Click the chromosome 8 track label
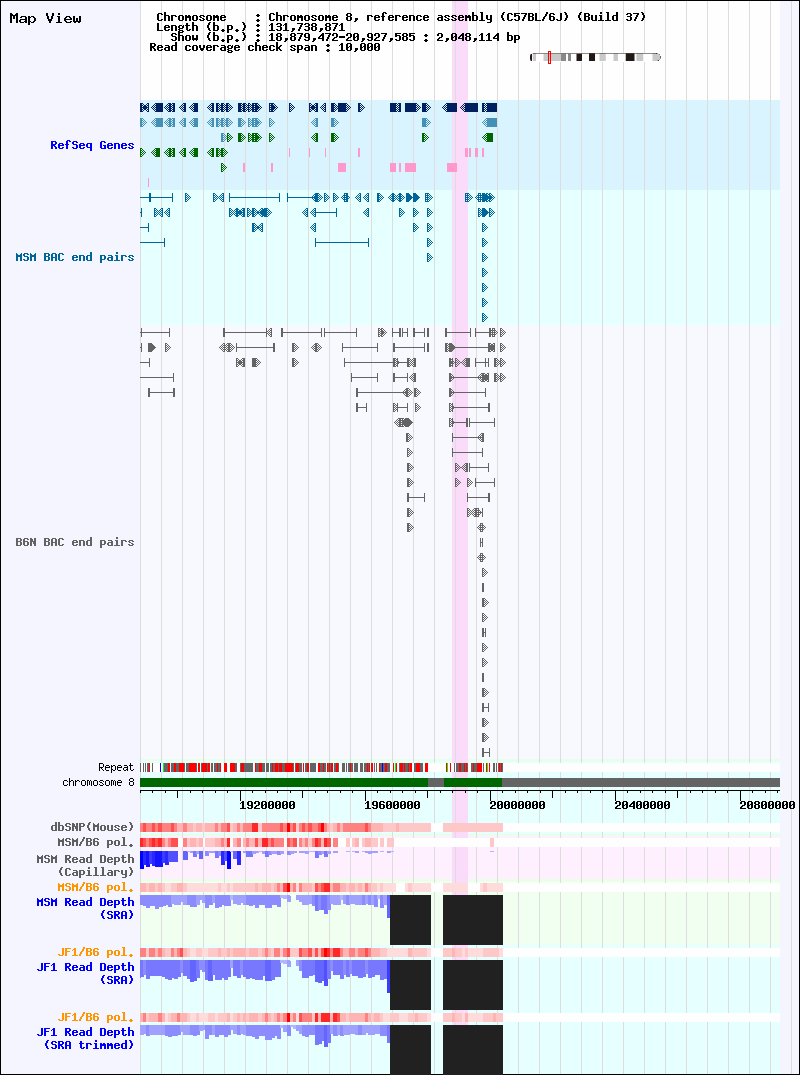Viewport: 800px width, 1075px height. click(x=98, y=782)
